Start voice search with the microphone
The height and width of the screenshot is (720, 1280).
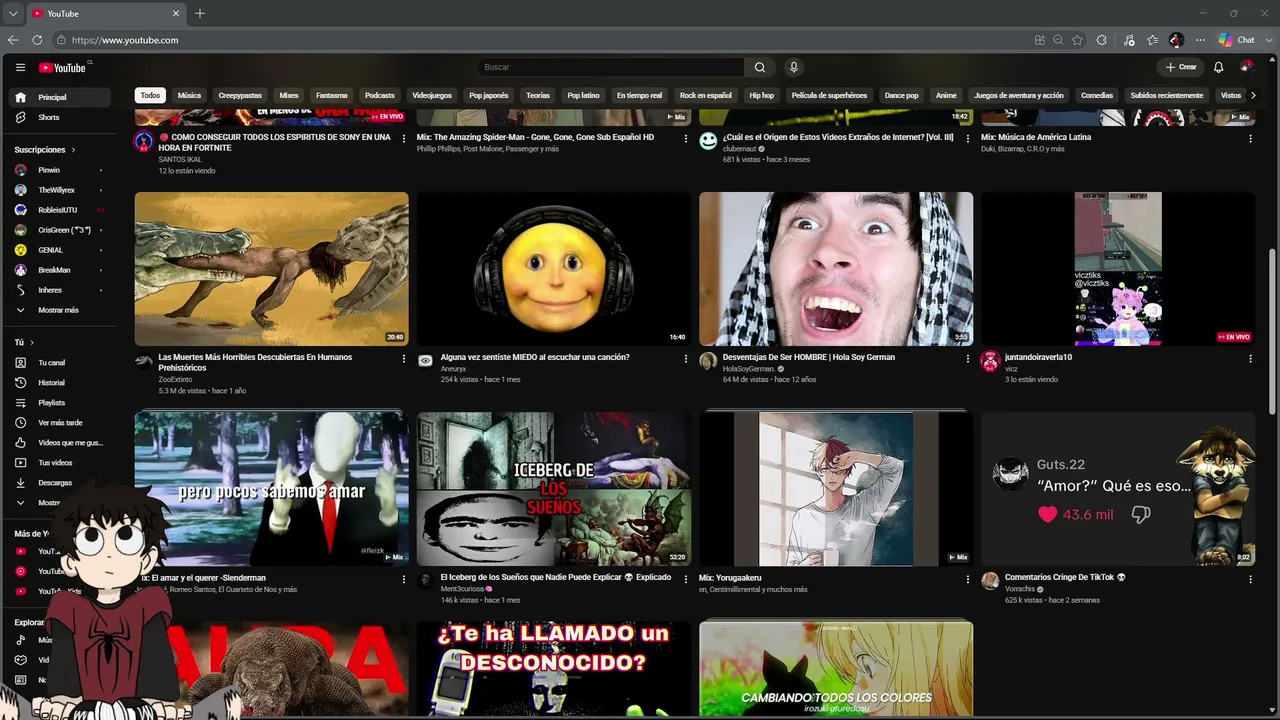coord(794,67)
